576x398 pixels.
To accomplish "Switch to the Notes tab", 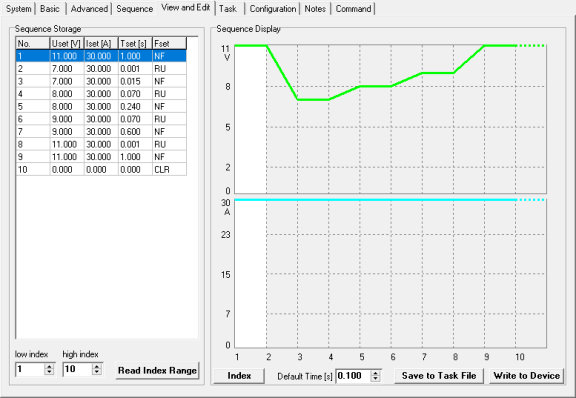I will 315,9.
